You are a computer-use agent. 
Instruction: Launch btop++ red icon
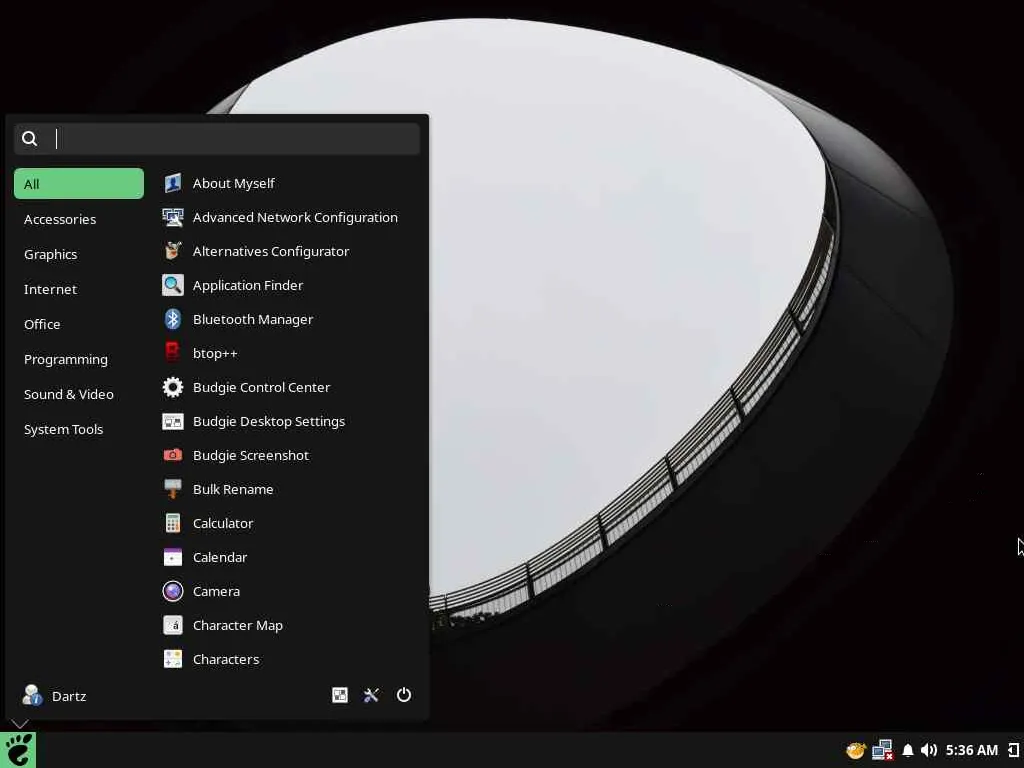click(172, 353)
